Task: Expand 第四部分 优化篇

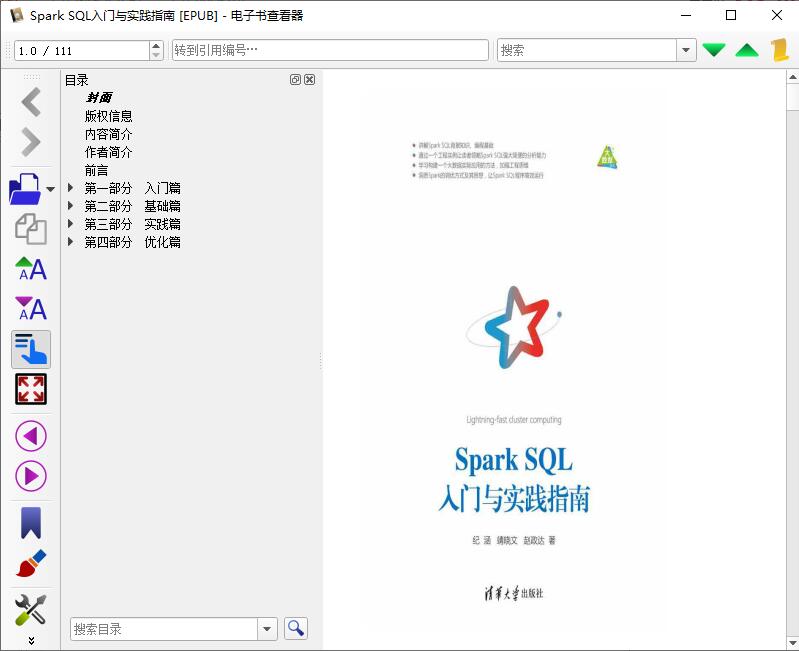Action: coord(71,241)
